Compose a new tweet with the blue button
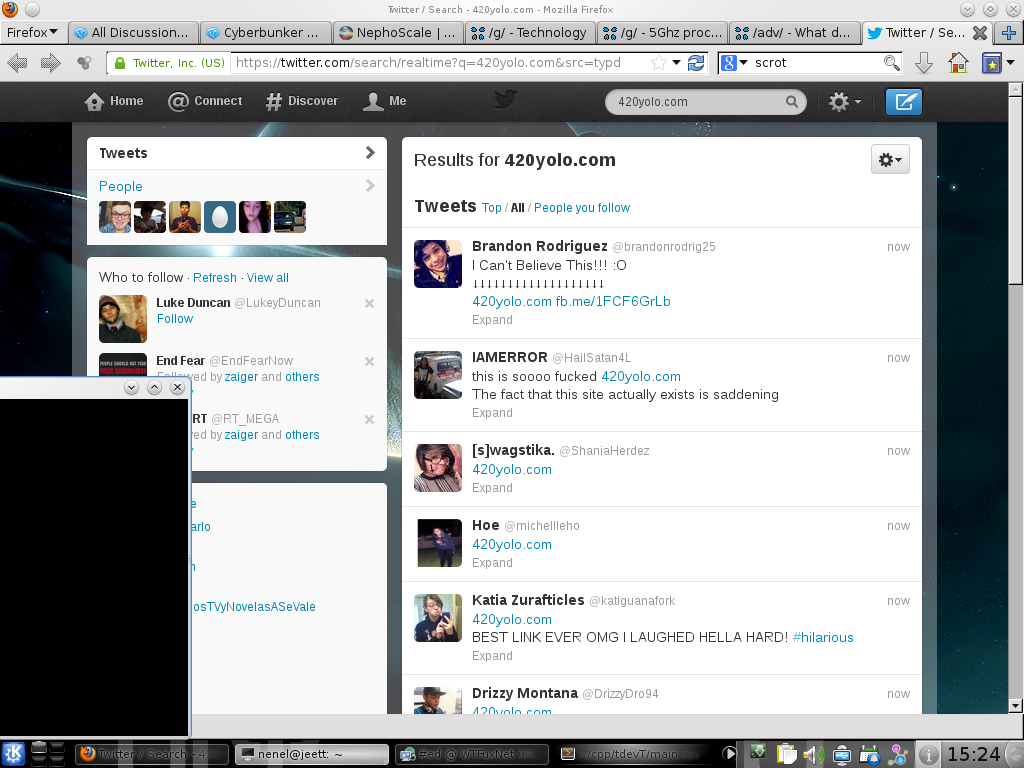 904,102
